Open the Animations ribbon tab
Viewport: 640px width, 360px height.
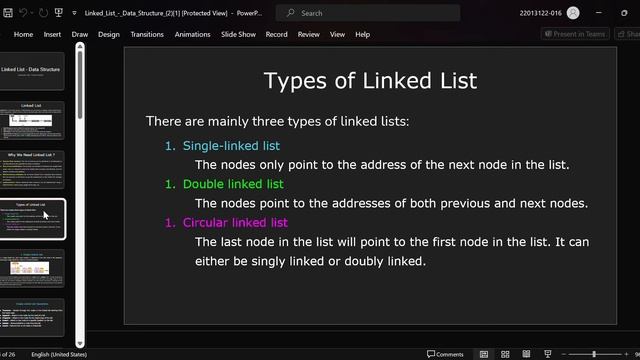point(192,35)
